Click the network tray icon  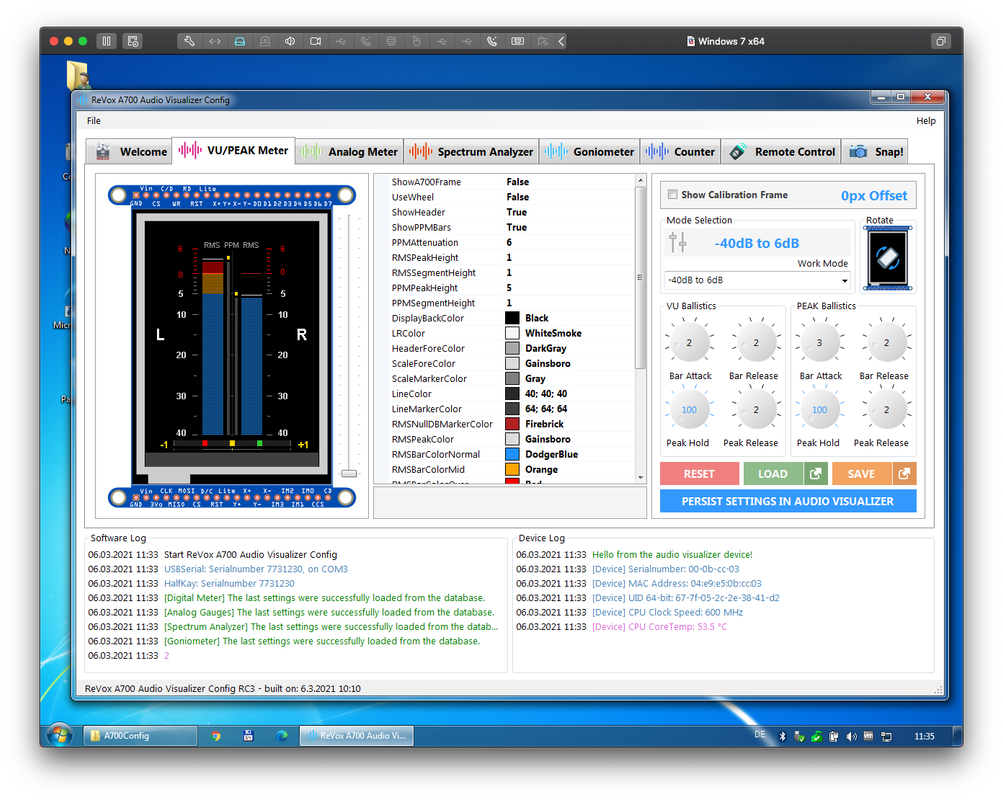coord(886,737)
